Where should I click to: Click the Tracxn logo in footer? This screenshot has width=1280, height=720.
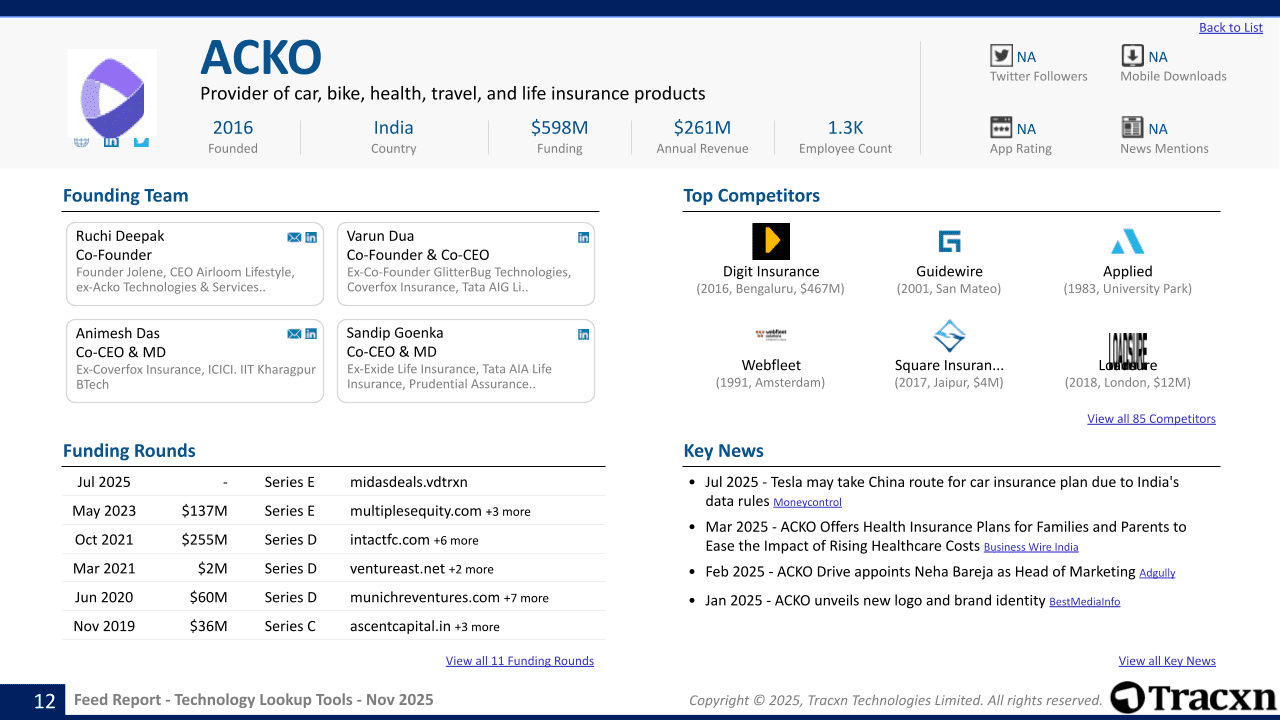coord(1193,698)
